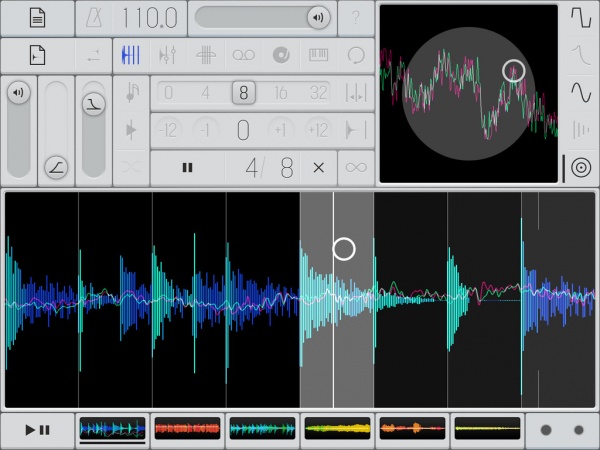Toggle the shuffle slices icon
Image resolution: width=600 pixels, height=450 pixels.
pos(131,167)
